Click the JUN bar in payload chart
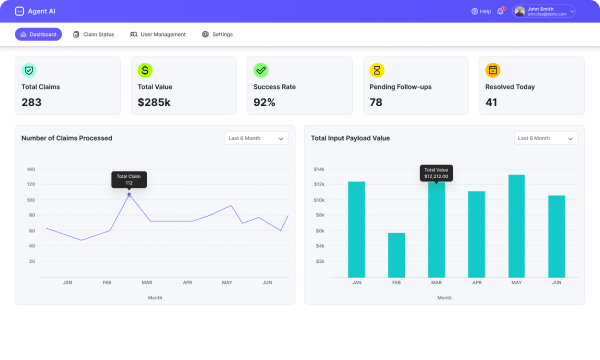600x360 pixels. pyautogui.click(x=556, y=236)
